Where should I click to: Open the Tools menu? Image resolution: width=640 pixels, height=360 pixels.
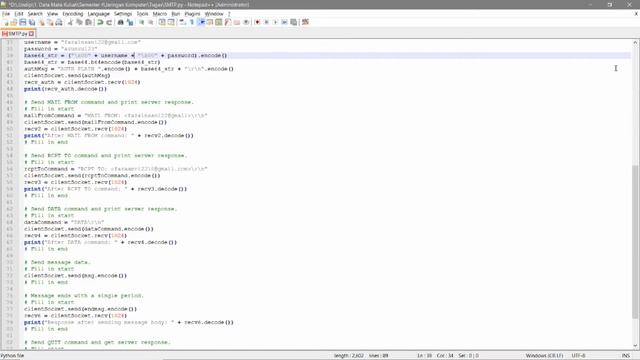(142, 13)
